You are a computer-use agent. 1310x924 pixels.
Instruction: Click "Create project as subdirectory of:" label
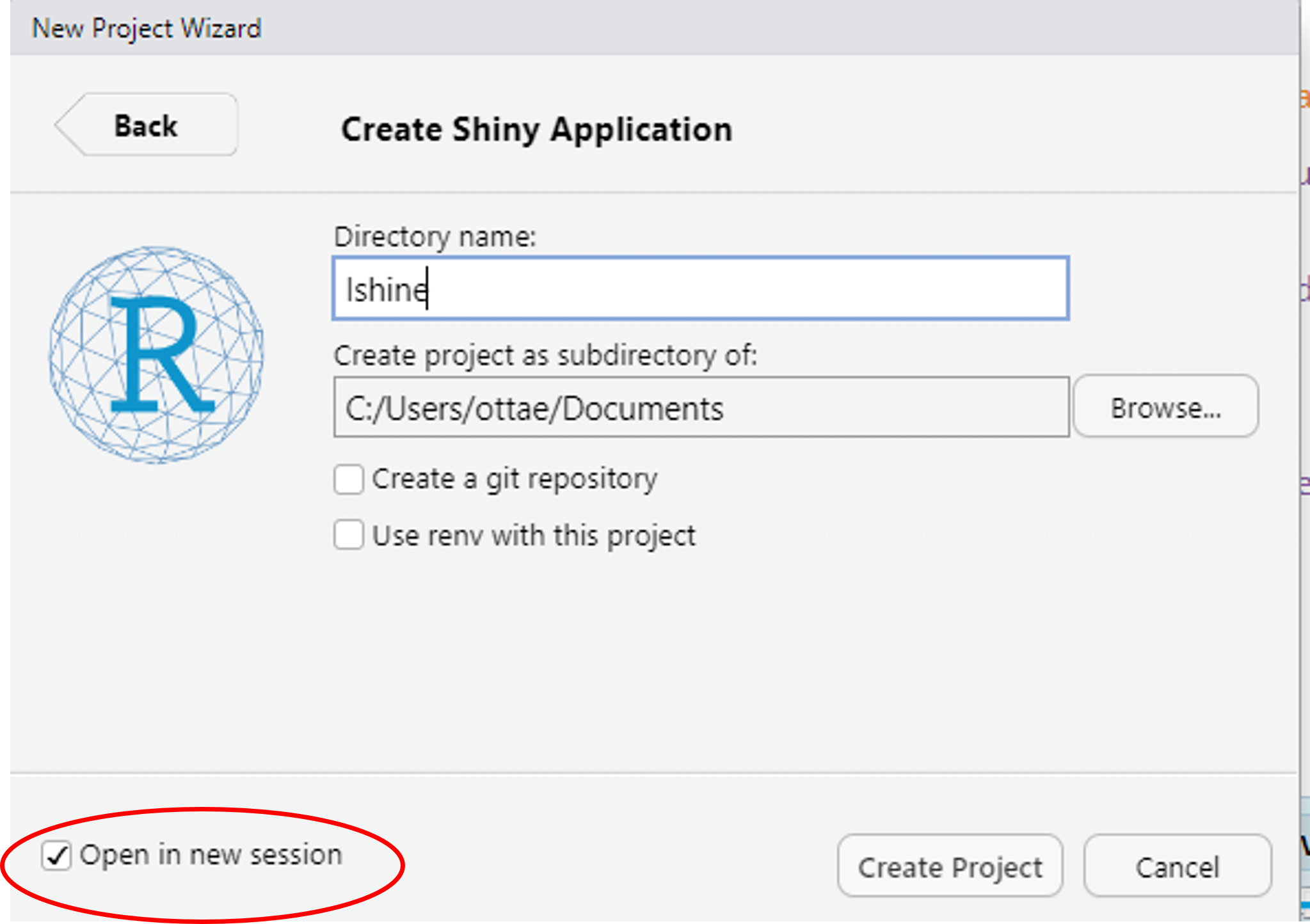coord(545,355)
